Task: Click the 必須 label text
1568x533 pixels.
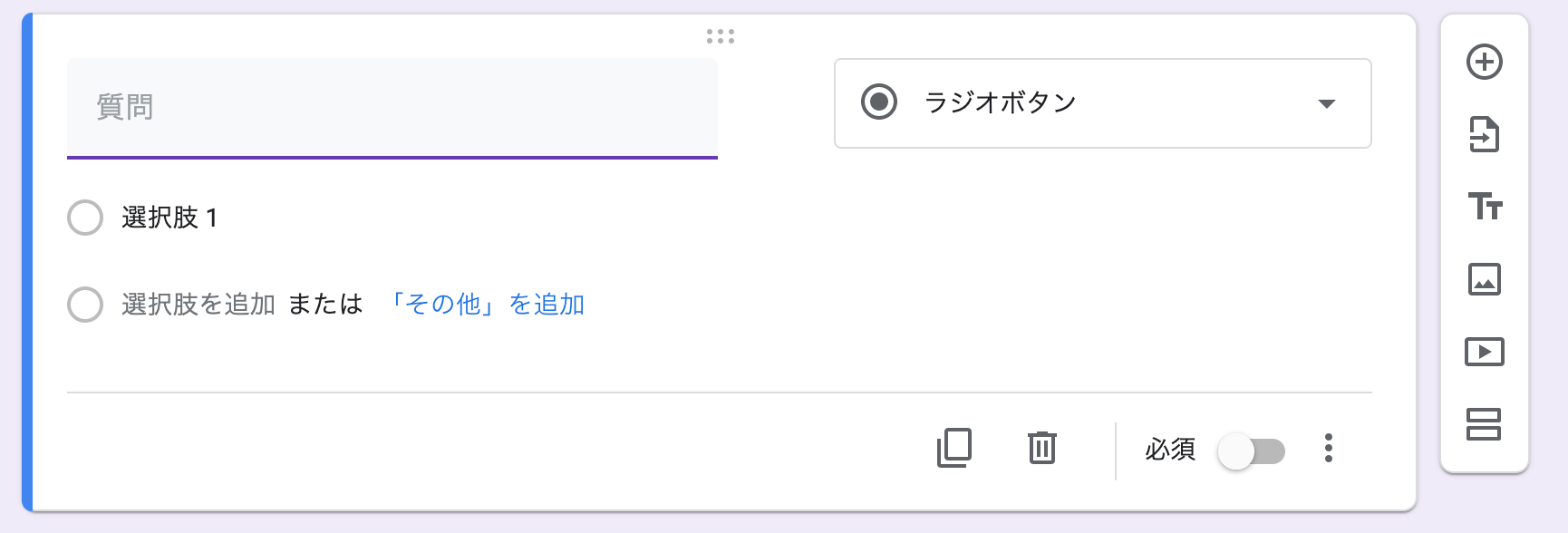Action: click(x=1170, y=450)
